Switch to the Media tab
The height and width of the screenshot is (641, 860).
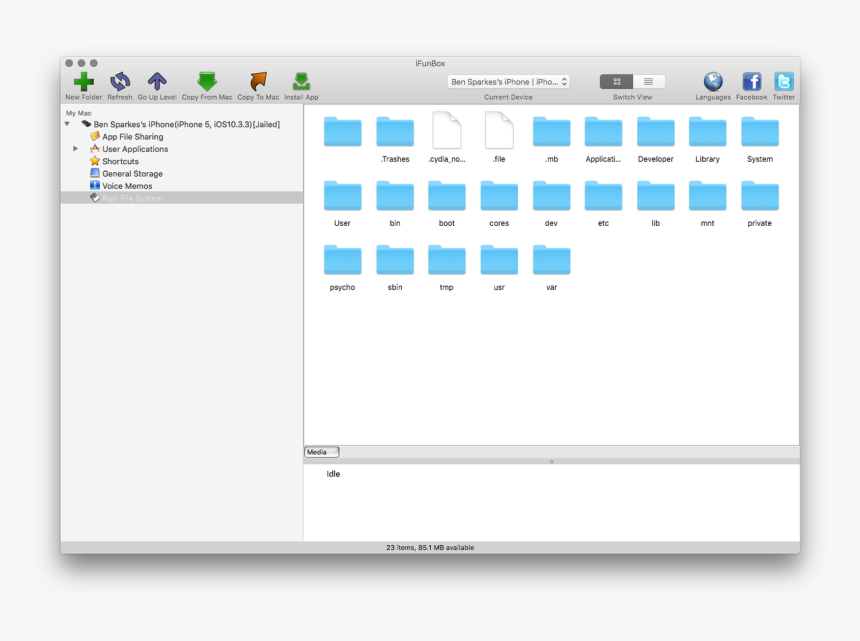coord(320,451)
